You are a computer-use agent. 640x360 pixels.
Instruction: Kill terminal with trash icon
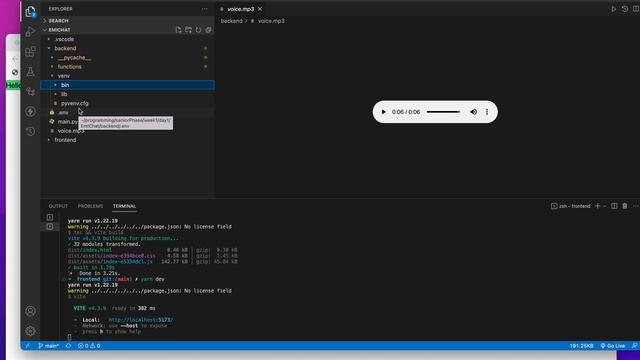point(625,206)
